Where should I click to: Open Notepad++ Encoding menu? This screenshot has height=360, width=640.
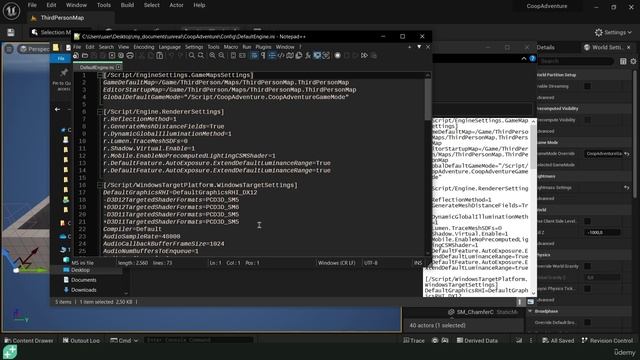(144, 47)
